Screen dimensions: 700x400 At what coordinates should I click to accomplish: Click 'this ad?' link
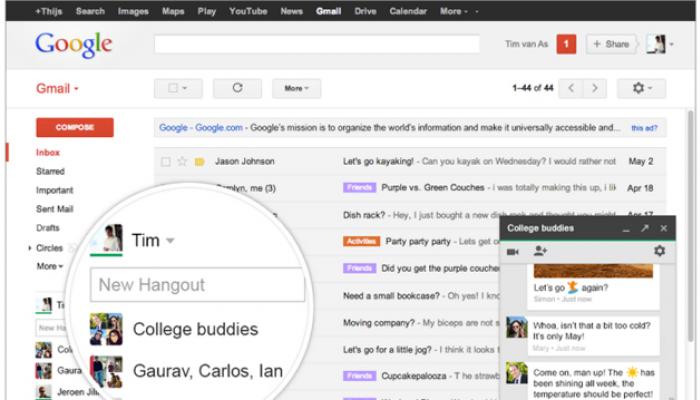tap(644, 128)
